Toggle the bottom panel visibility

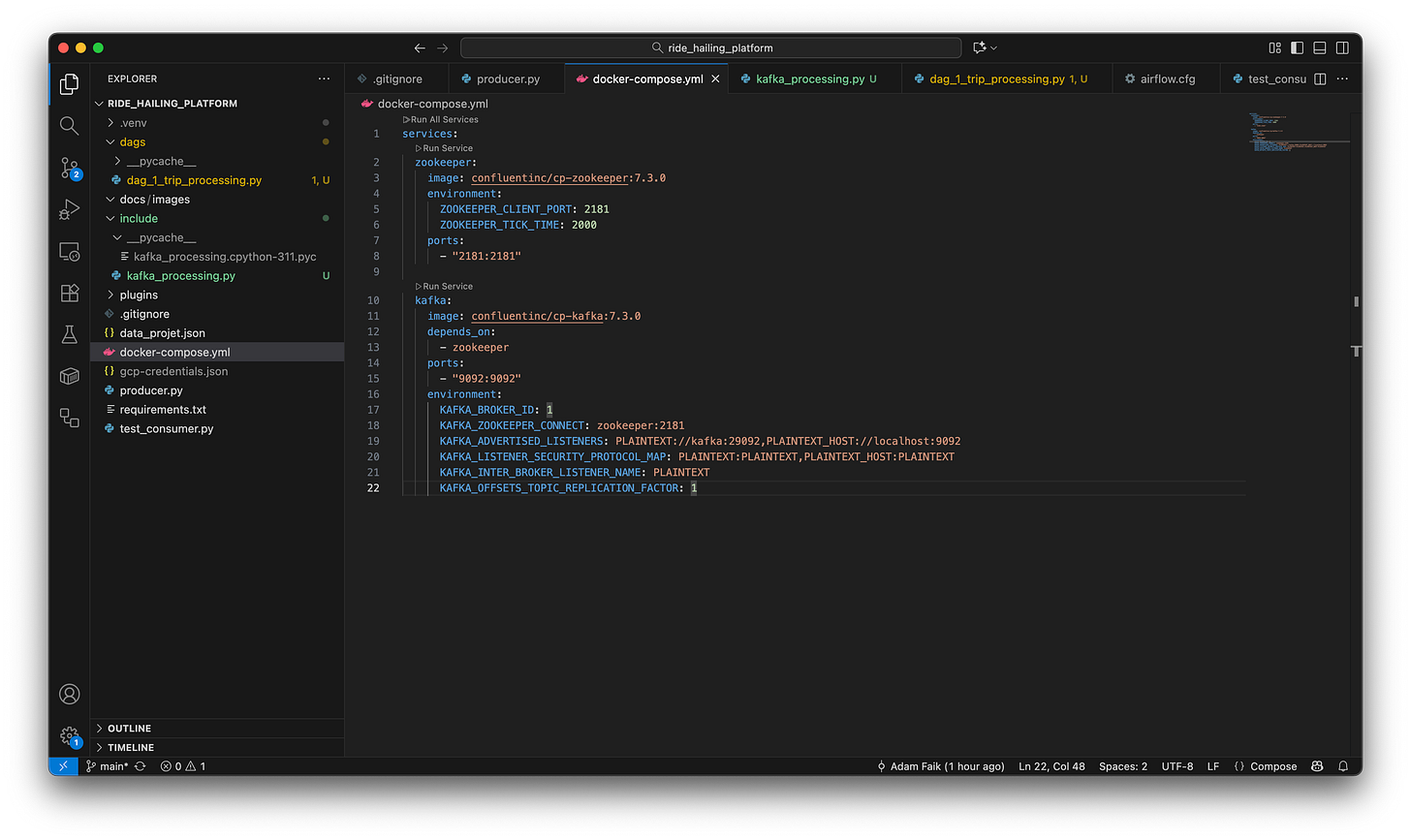(x=1319, y=47)
